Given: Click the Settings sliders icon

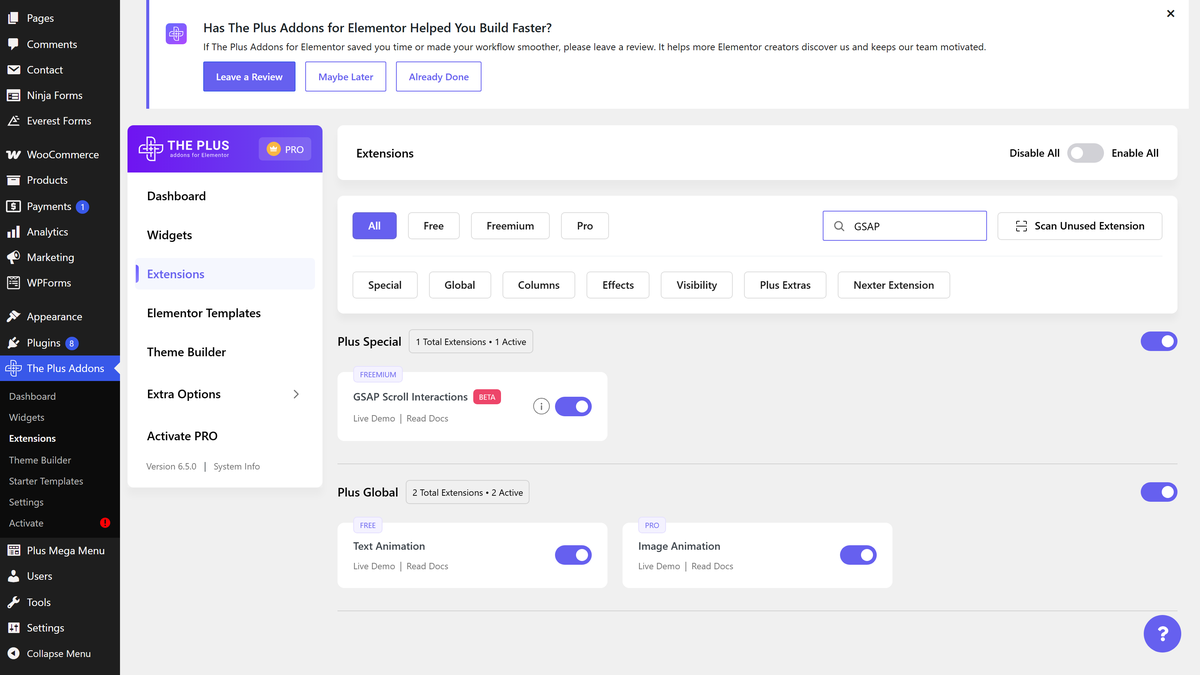Looking at the screenshot, I should [13, 628].
